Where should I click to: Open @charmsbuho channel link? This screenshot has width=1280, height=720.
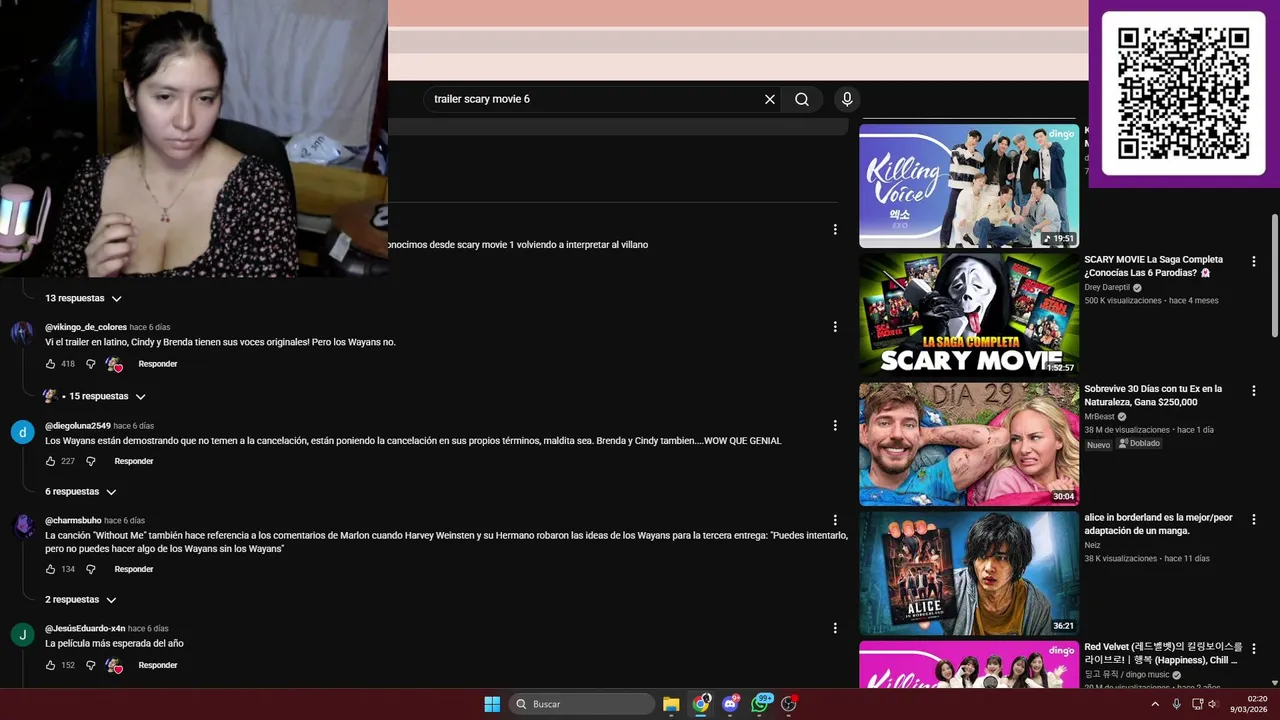point(73,520)
